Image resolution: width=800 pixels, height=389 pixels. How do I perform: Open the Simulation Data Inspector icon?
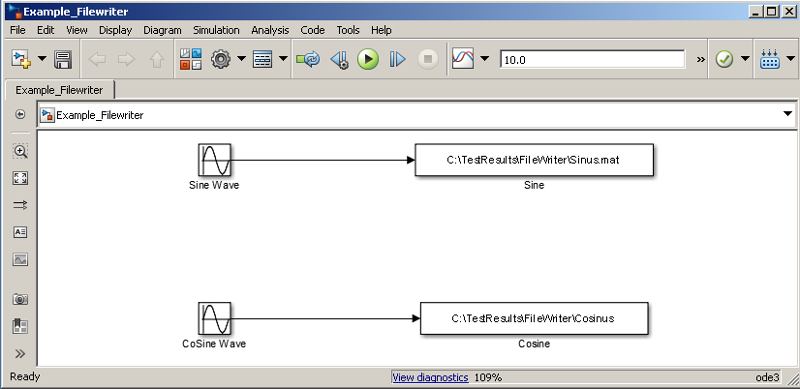pyautogui.click(x=463, y=59)
